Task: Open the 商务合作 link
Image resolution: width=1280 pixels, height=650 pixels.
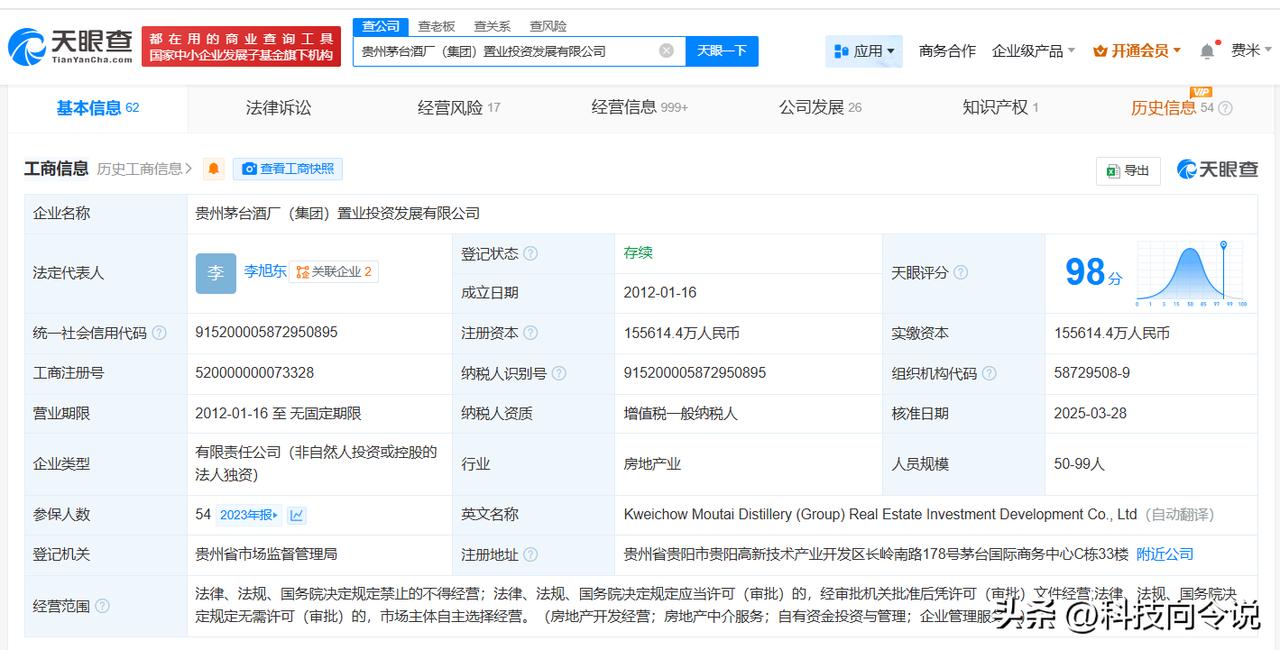Action: point(947,50)
